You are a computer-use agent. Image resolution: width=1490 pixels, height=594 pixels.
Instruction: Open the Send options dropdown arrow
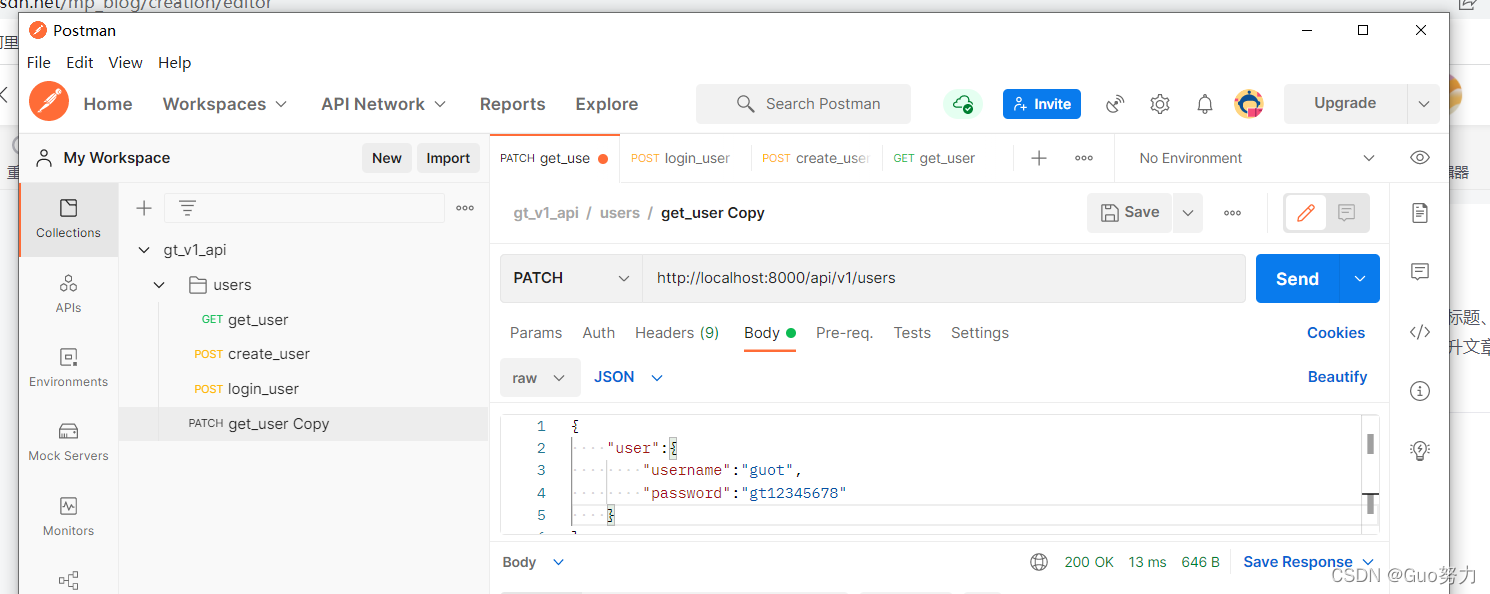pos(1360,279)
